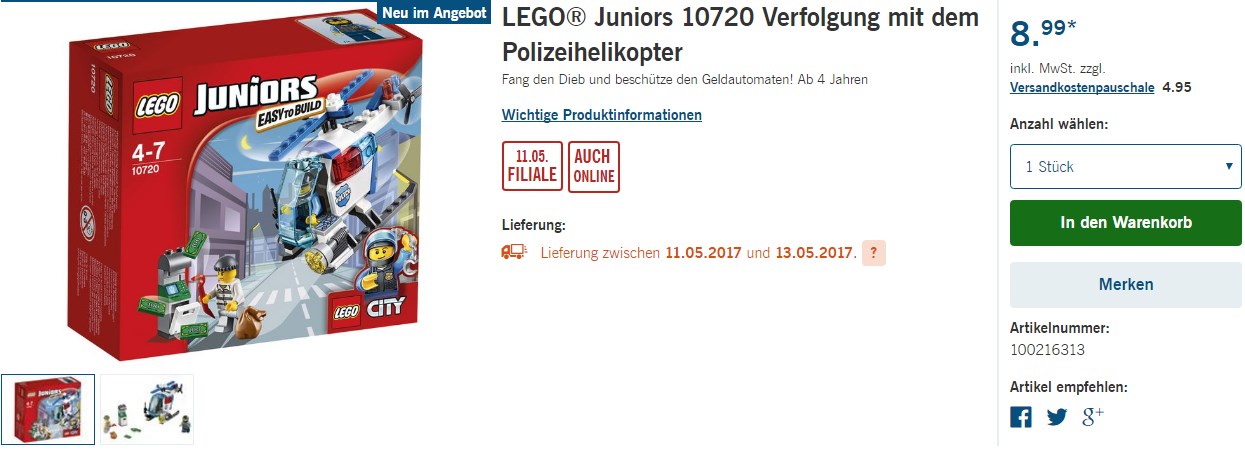Click the delivery truck icon
Viewport: 1245px width, 459px height.
pyautogui.click(x=514, y=252)
